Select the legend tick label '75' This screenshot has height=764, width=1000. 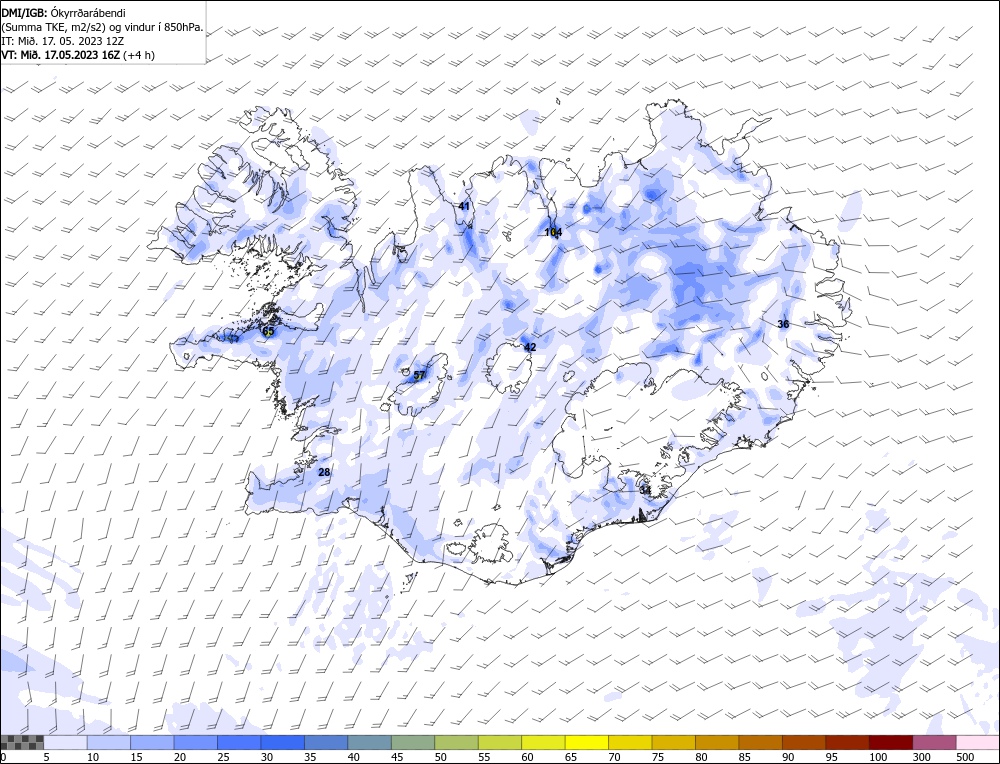pyautogui.click(x=658, y=757)
